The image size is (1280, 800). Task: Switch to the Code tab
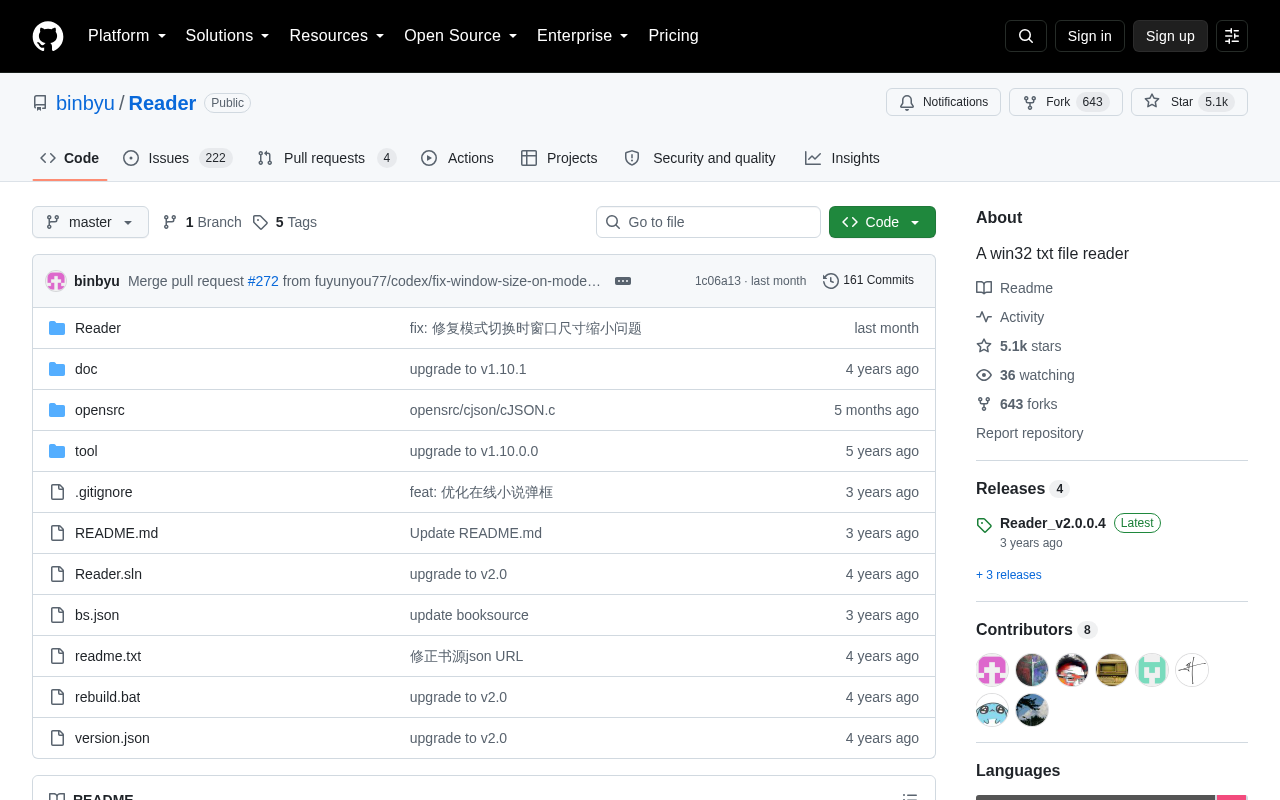[x=70, y=158]
